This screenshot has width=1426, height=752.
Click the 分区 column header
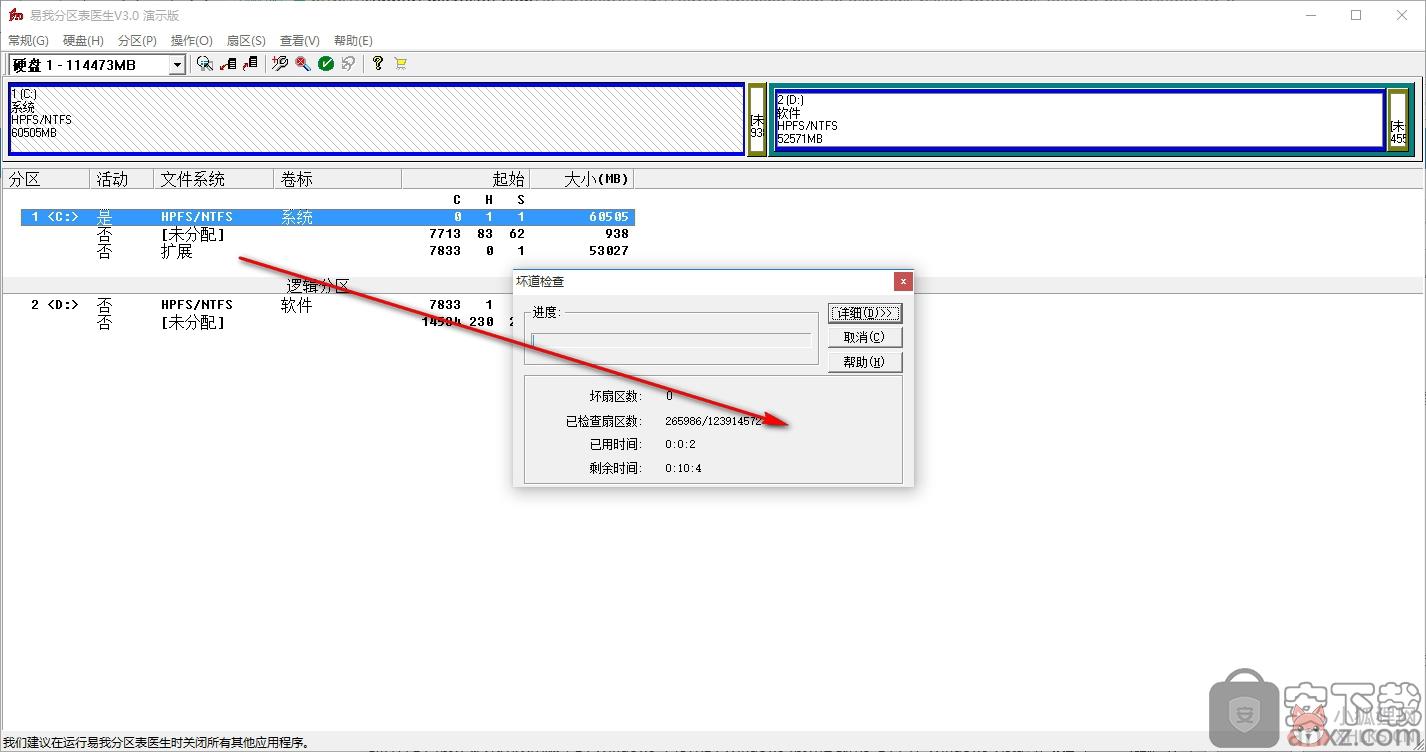[x=45, y=179]
